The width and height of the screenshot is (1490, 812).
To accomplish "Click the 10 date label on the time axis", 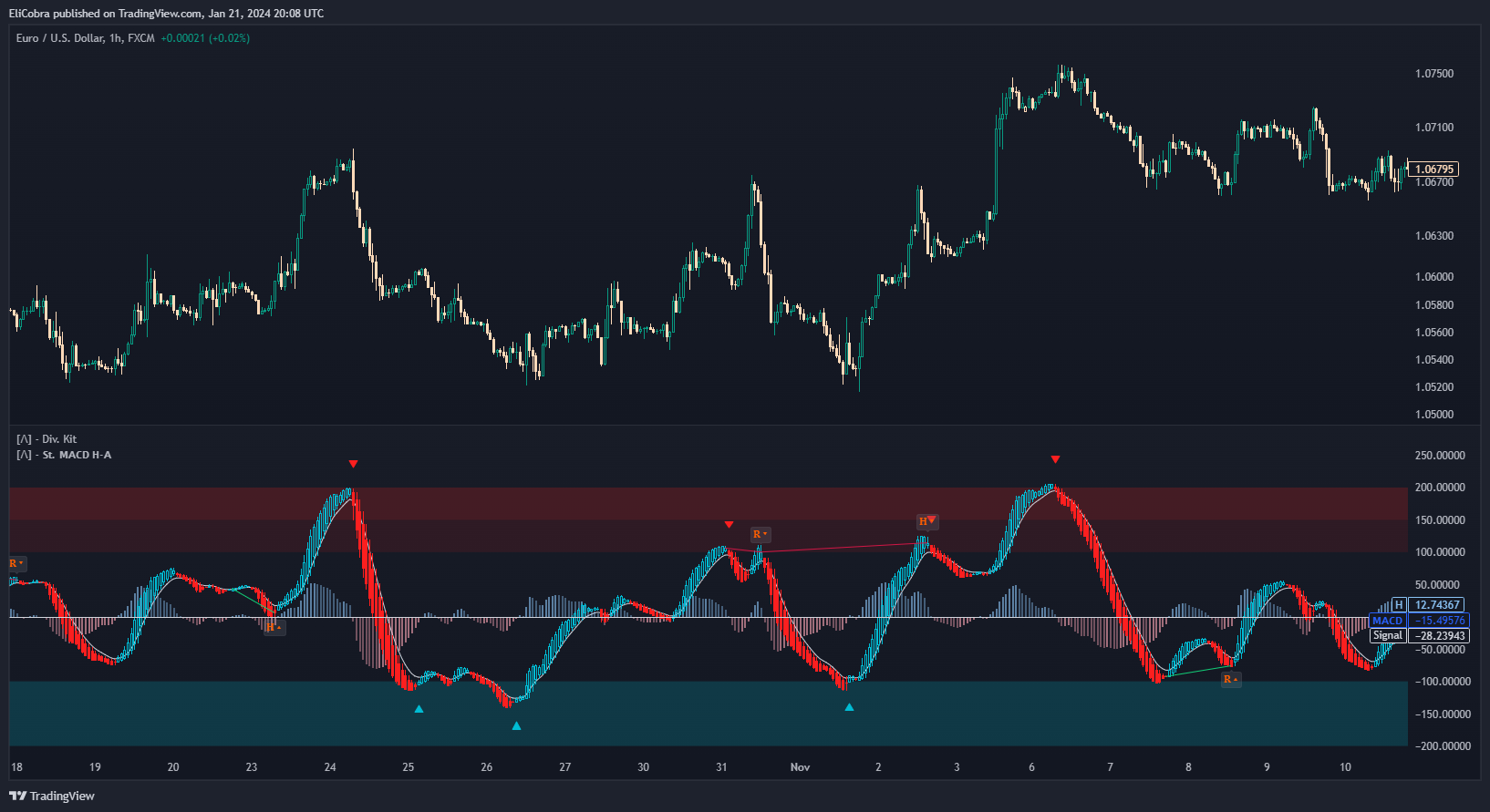I will coord(1345,767).
